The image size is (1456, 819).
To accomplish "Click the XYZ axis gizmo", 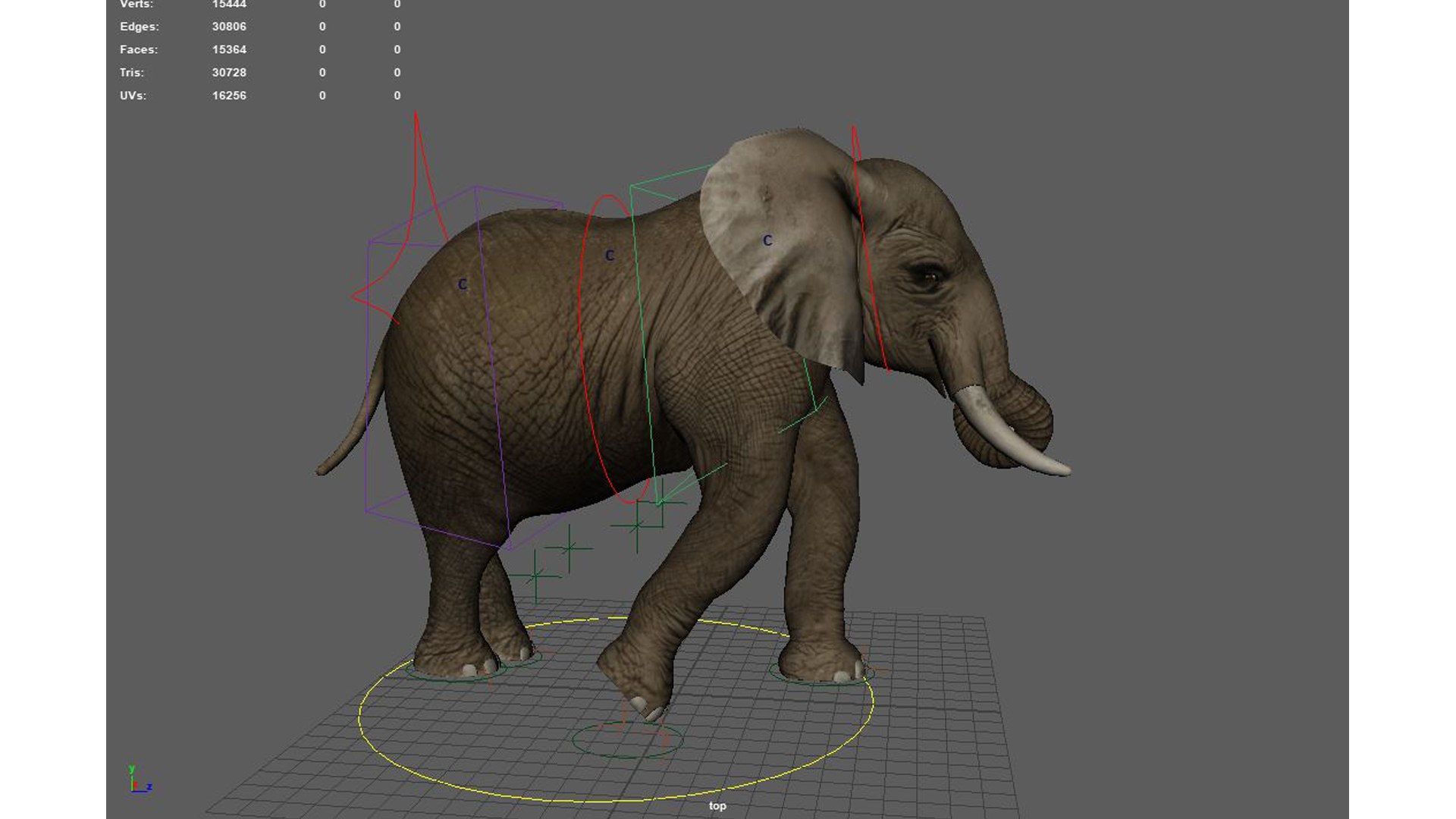I will [140, 780].
